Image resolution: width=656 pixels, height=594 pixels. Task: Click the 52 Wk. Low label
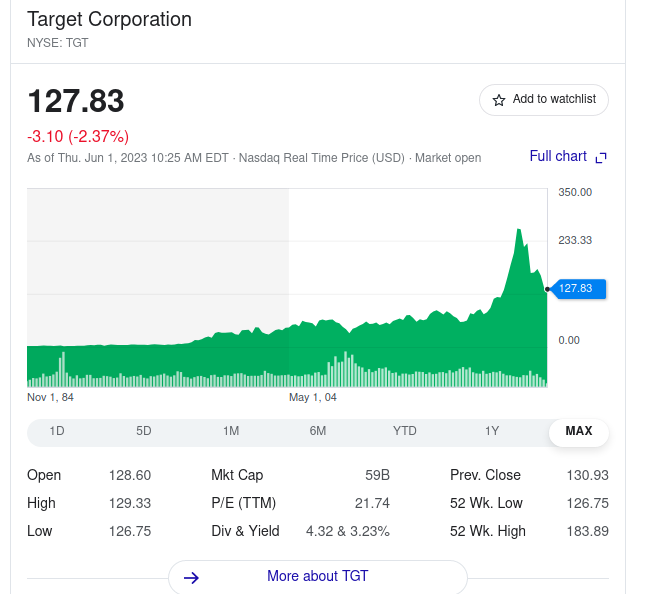click(486, 503)
